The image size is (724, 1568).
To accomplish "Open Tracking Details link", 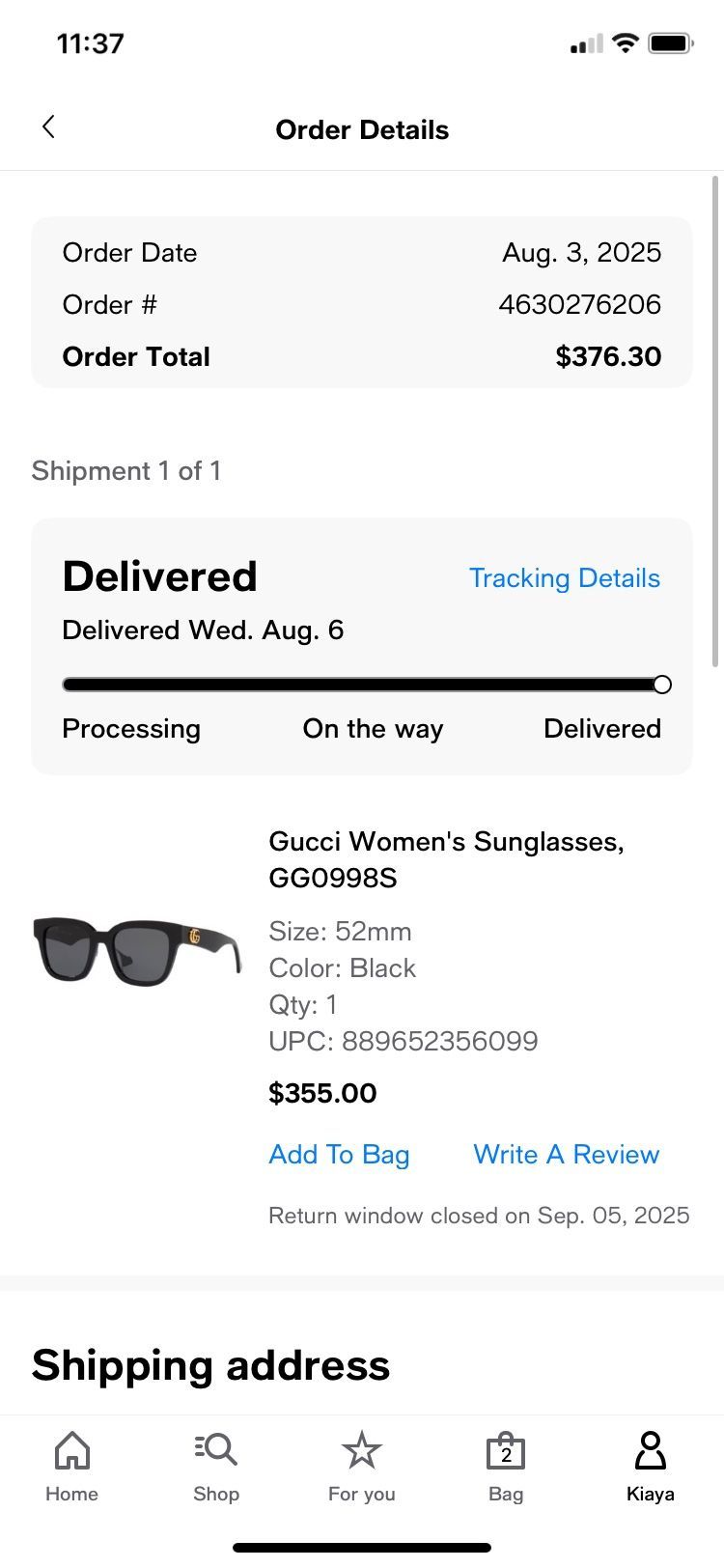I will pyautogui.click(x=565, y=578).
